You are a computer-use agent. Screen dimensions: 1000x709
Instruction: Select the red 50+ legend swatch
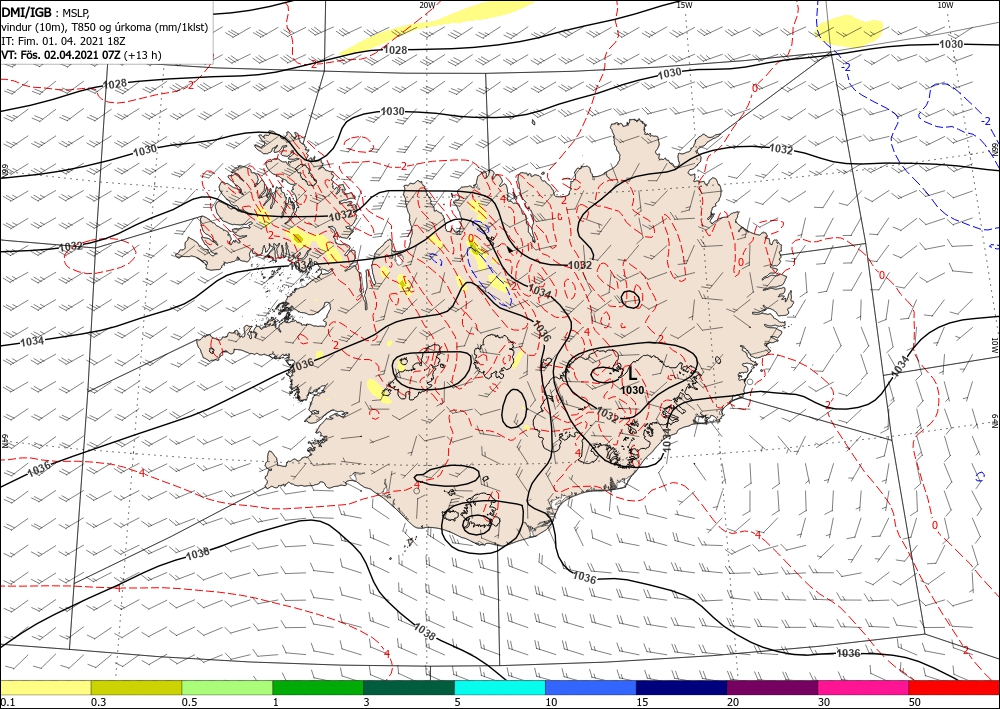(x=954, y=687)
